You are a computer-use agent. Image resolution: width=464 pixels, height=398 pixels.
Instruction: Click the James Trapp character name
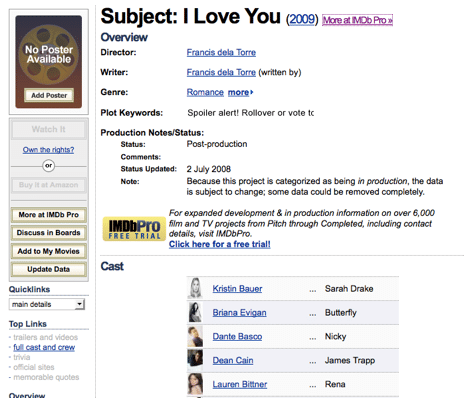click(x=350, y=360)
